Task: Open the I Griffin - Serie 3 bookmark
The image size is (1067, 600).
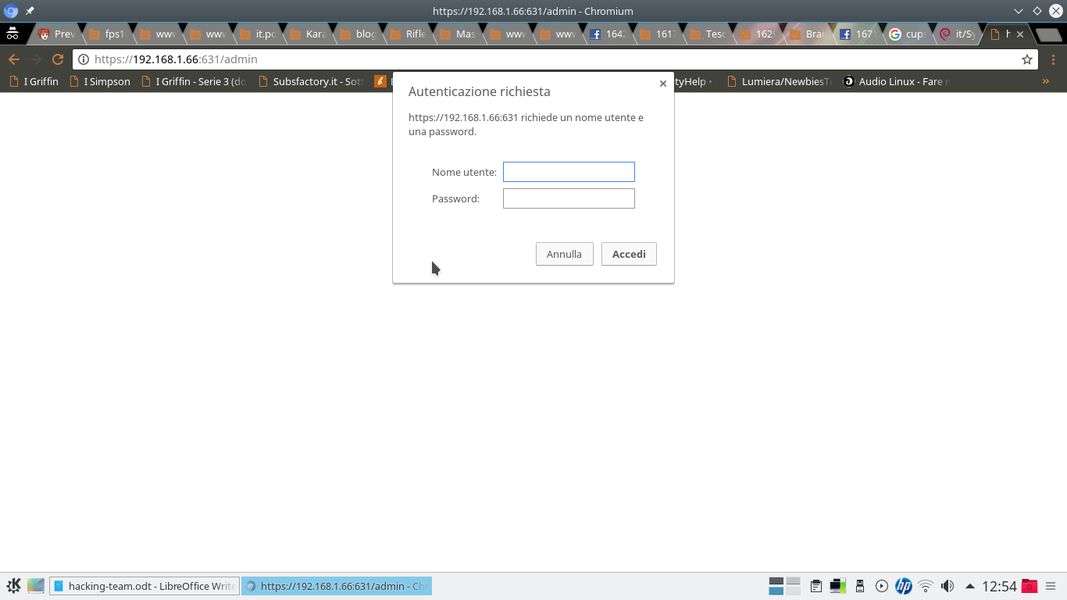Action: tap(194, 81)
